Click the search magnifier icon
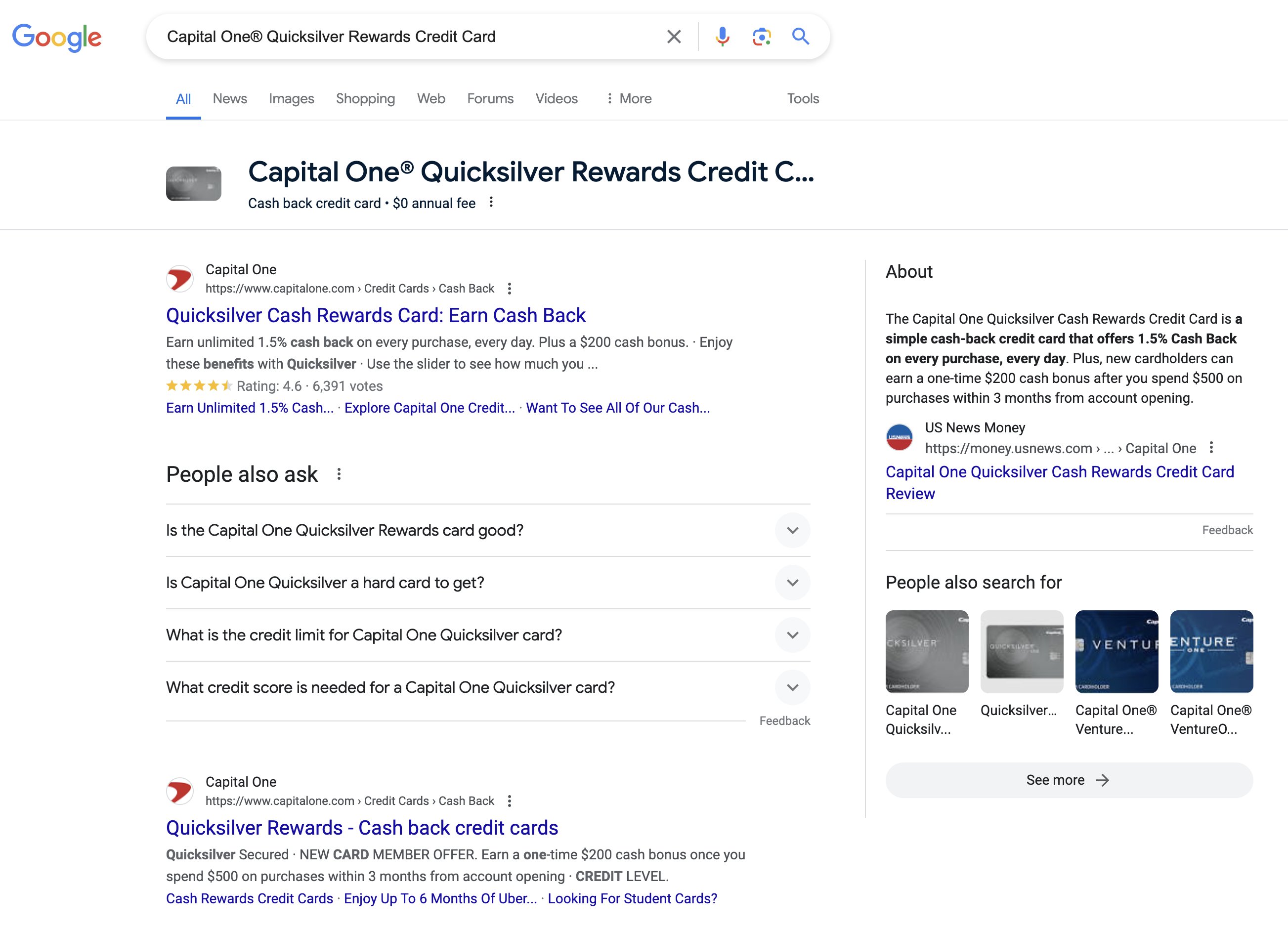Image resolution: width=1288 pixels, height=930 pixels. [801, 37]
